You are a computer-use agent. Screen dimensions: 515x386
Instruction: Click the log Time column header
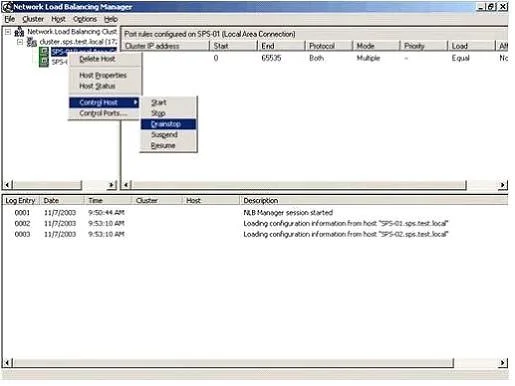tap(108, 200)
